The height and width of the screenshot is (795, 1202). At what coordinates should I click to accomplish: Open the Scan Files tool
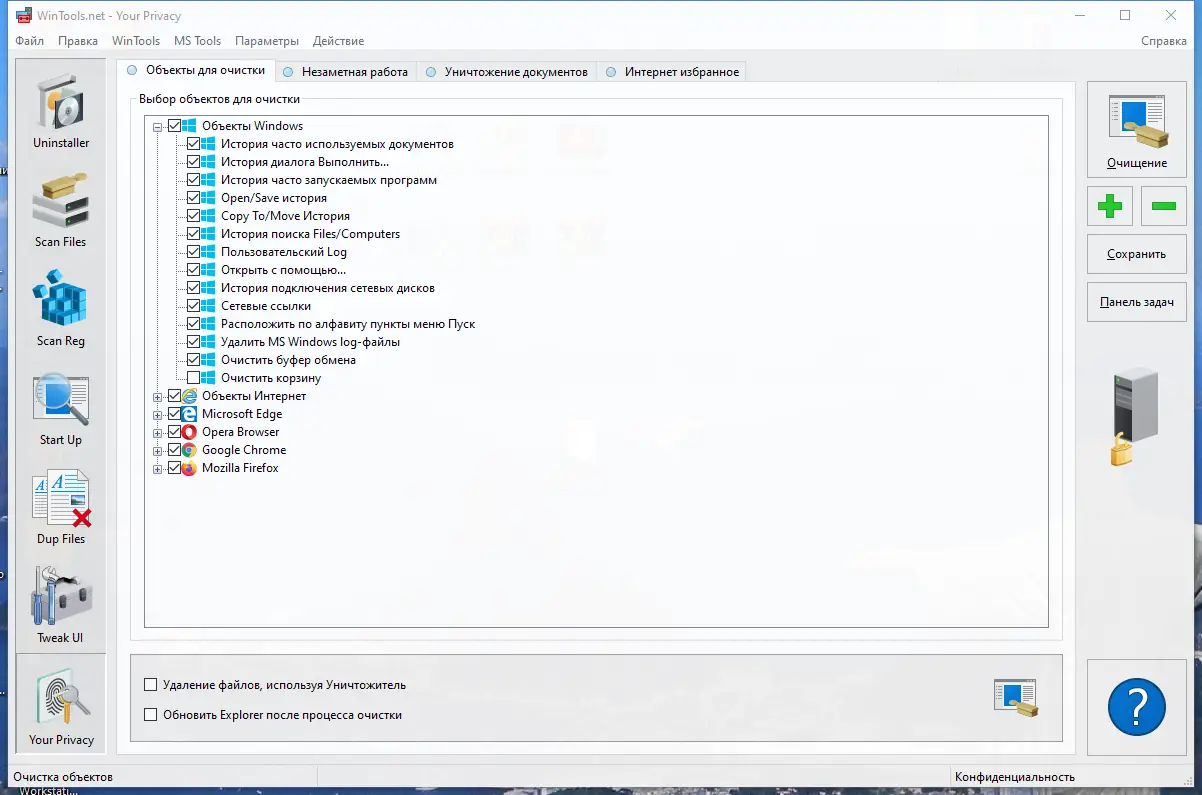click(61, 207)
